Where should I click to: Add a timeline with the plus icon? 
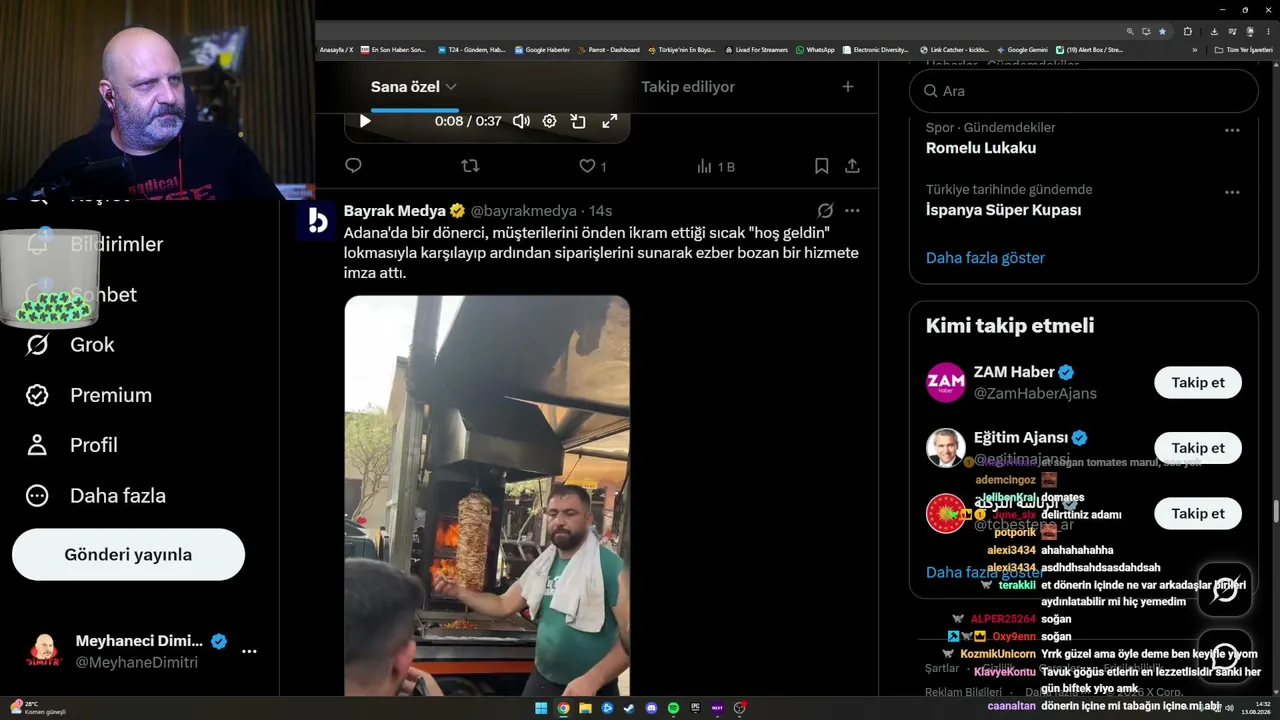tap(848, 87)
